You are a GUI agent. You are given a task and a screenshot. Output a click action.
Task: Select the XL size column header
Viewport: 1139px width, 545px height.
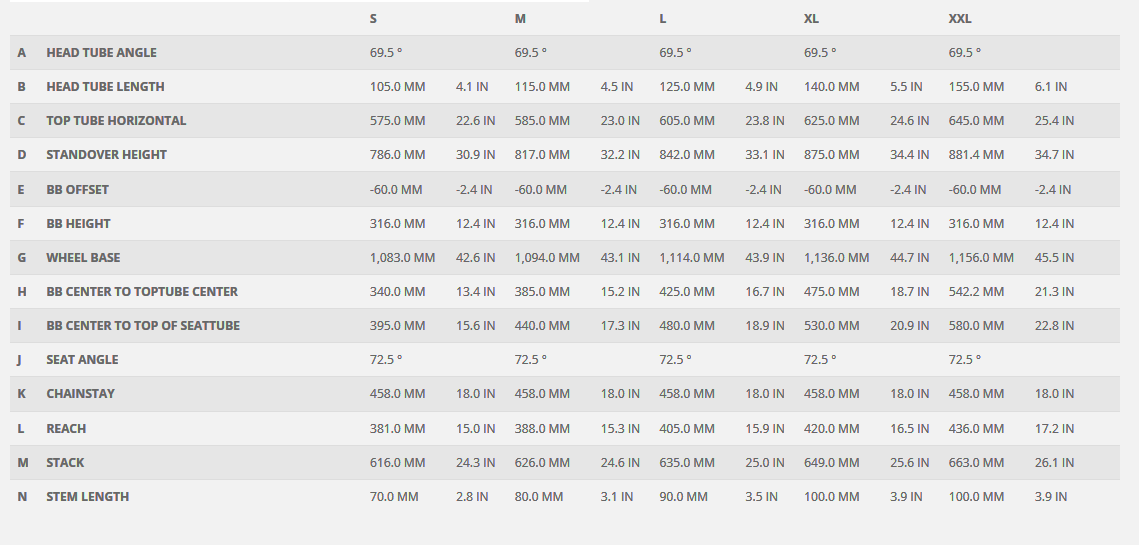[811, 19]
